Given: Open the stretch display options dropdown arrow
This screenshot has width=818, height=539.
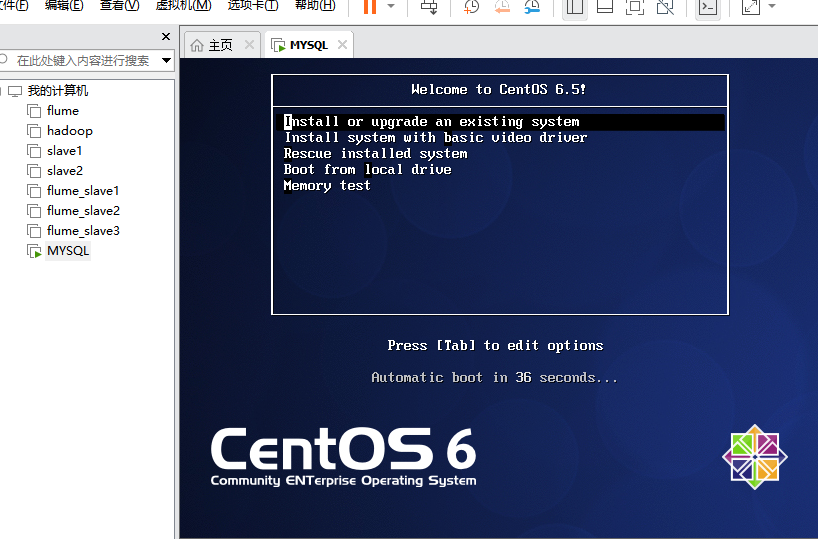Looking at the screenshot, I should point(772,6).
